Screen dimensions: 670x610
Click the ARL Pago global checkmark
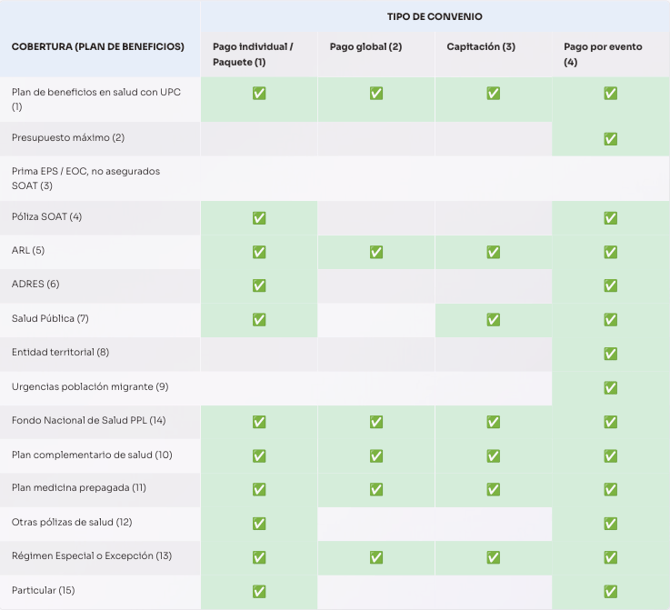(376, 252)
